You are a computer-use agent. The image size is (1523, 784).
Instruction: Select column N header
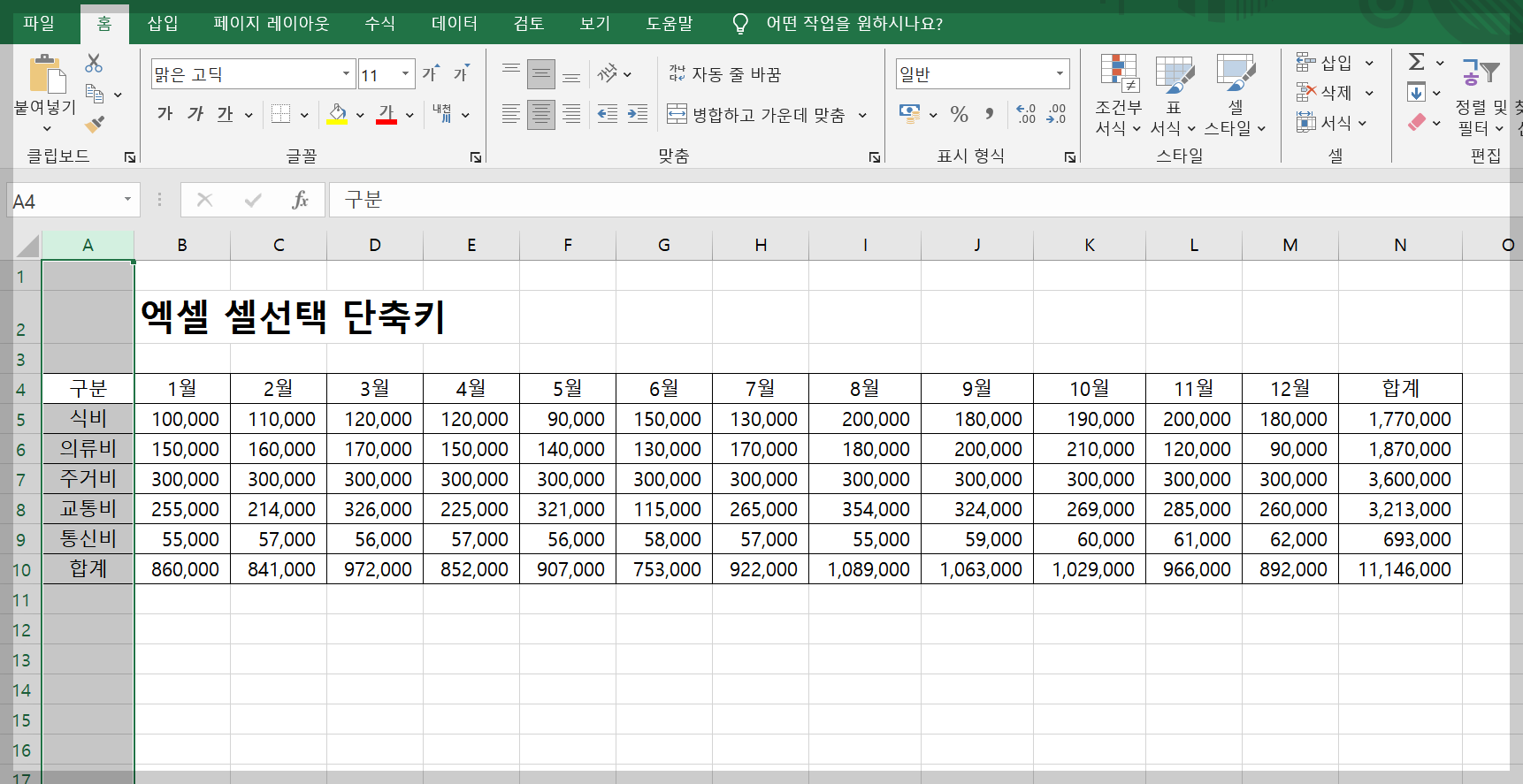[x=1400, y=246]
